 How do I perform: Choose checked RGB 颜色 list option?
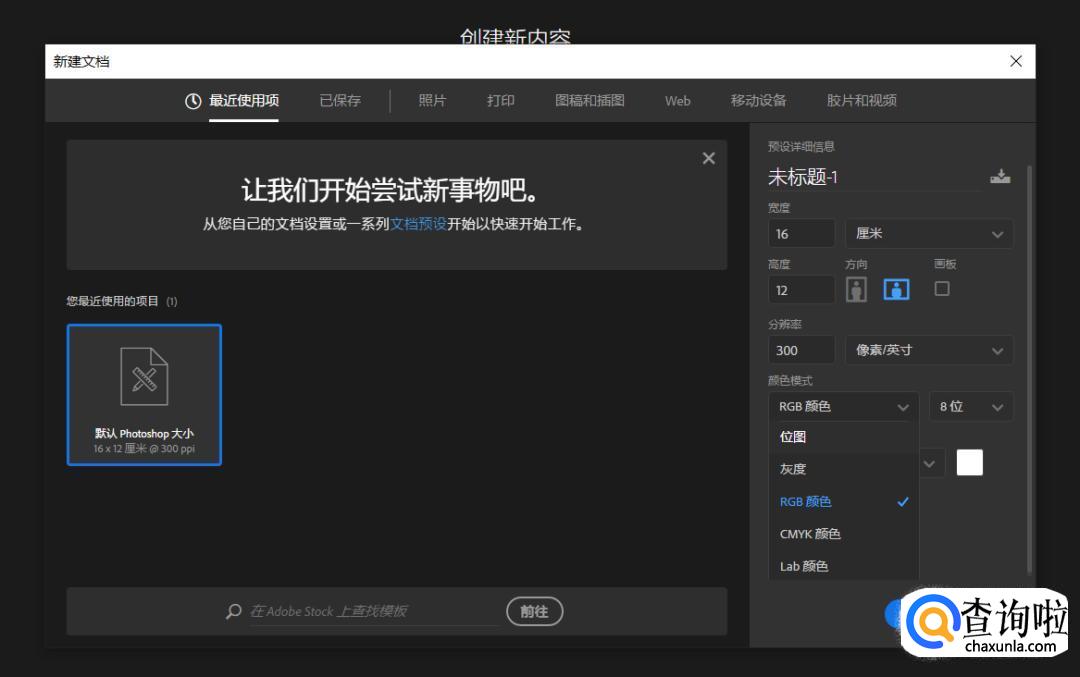coord(843,501)
